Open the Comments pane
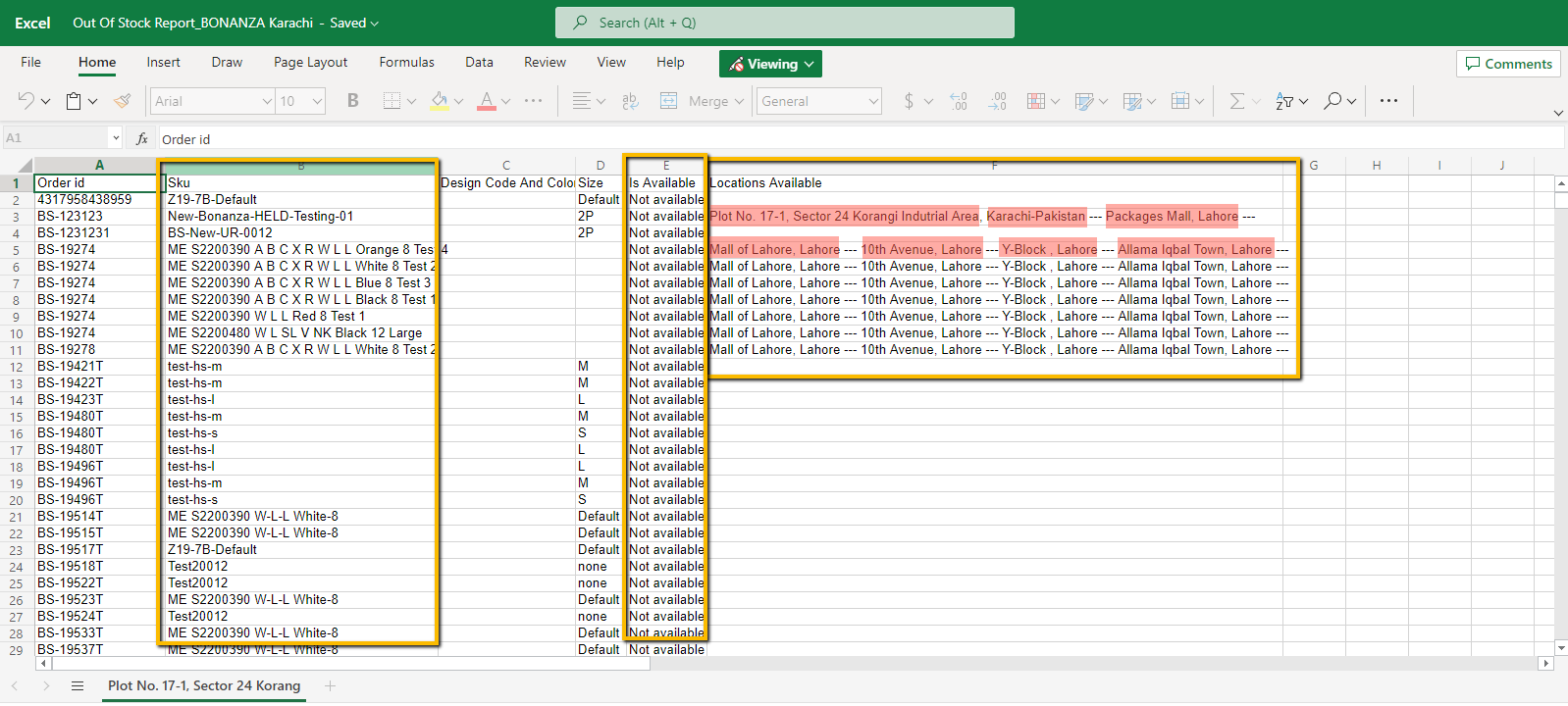This screenshot has height=706, width=1568. 1508,64
